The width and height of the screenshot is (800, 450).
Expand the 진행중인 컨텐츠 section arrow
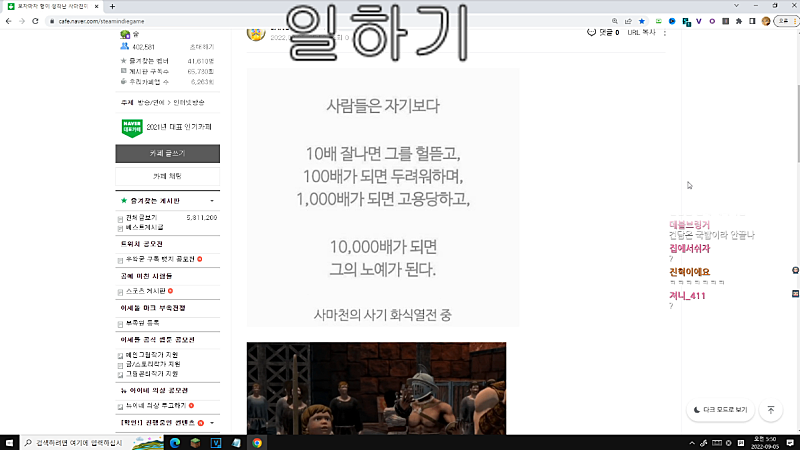pyautogui.click(x=212, y=423)
